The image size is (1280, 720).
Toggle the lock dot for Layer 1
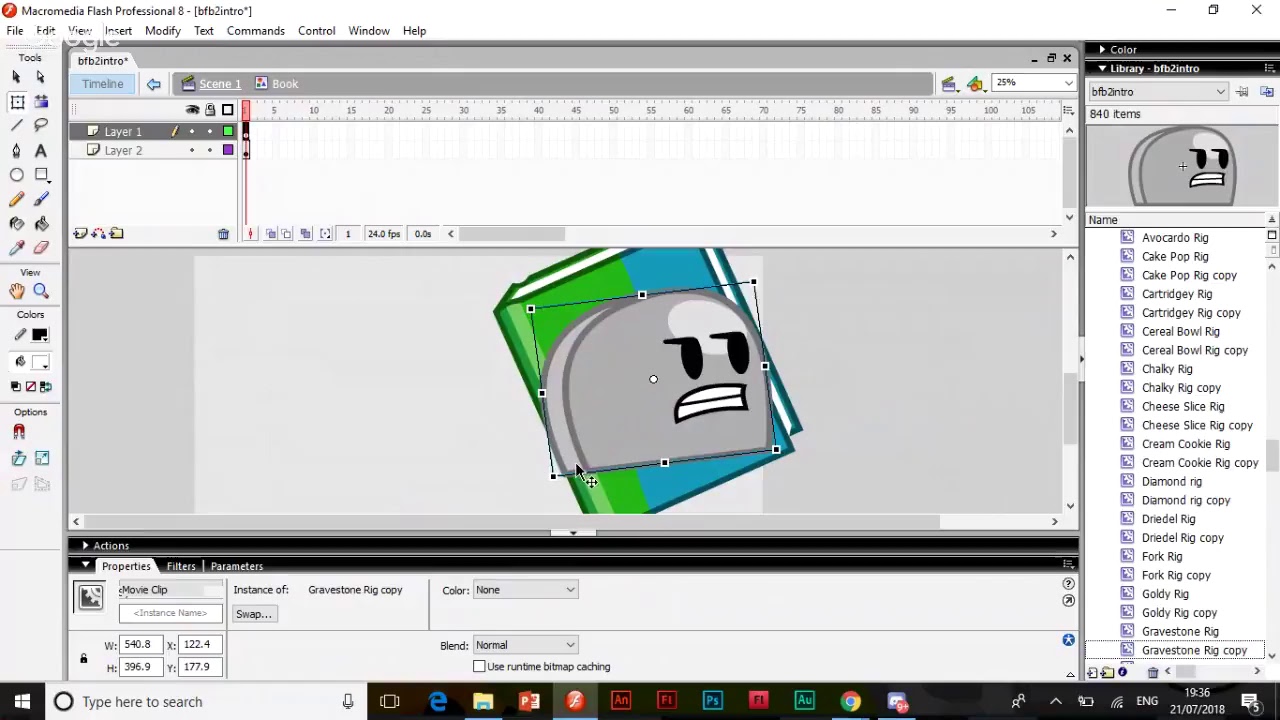210,132
